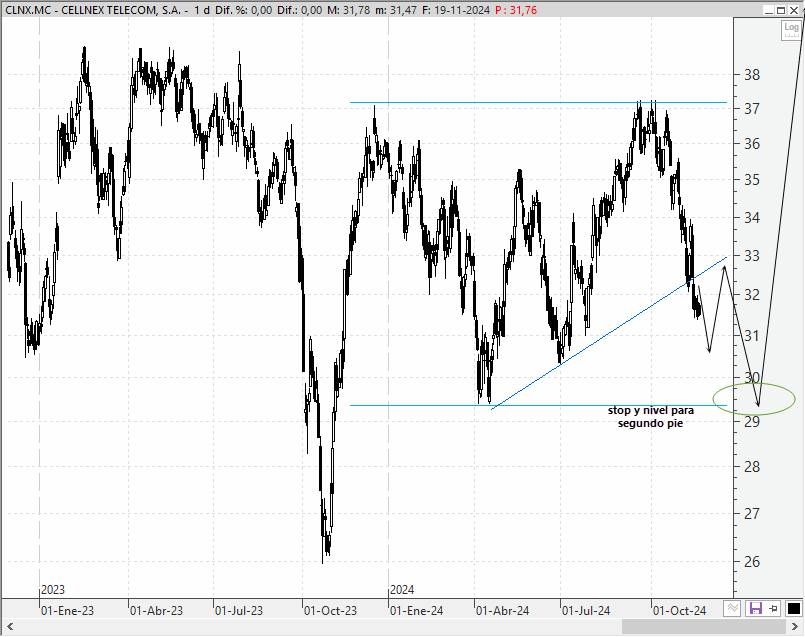Image resolution: width=805 pixels, height=637 pixels.
Task: Maximize the chart window
Action: 781,10
